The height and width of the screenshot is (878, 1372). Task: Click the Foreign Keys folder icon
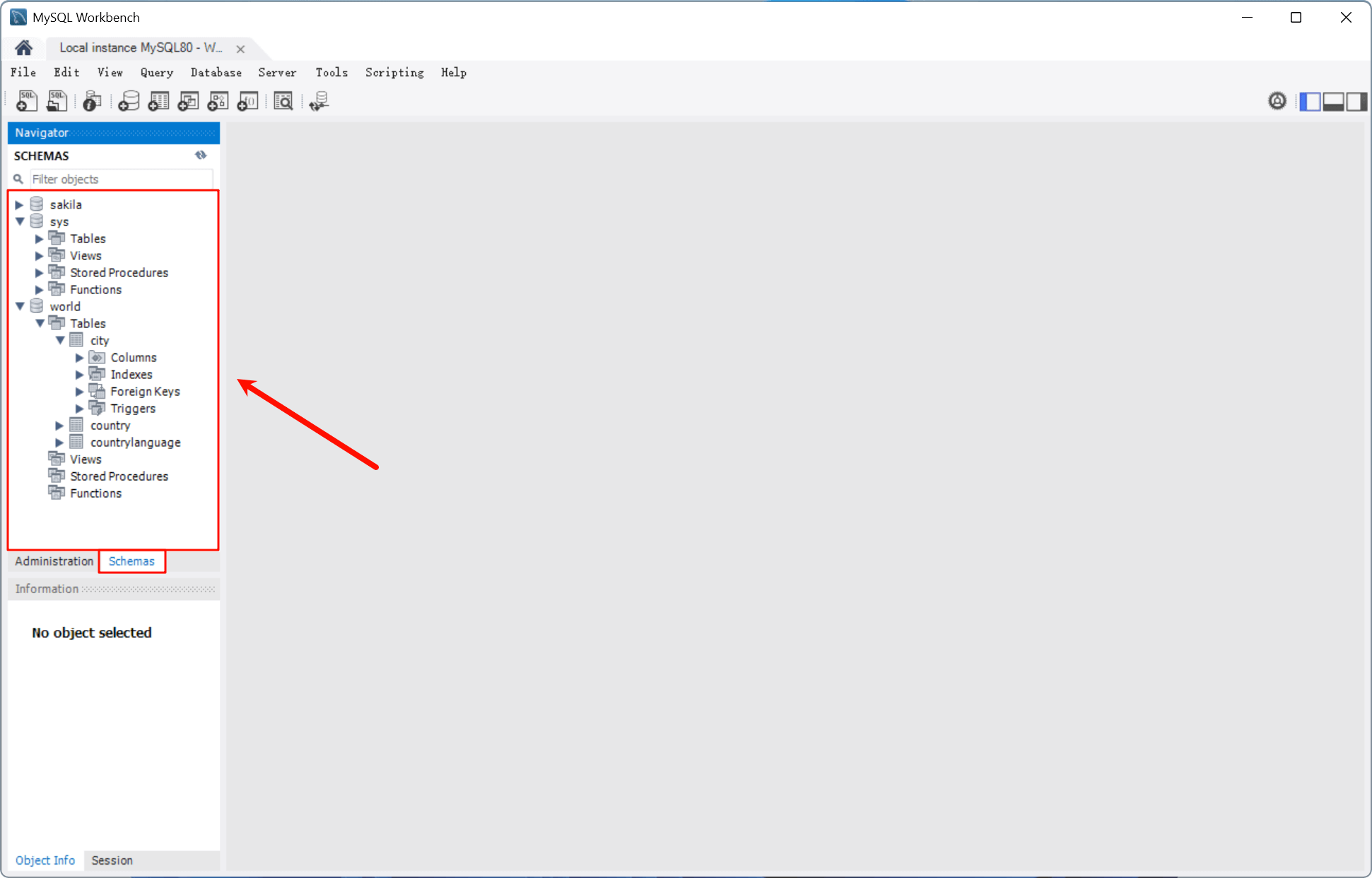[98, 391]
